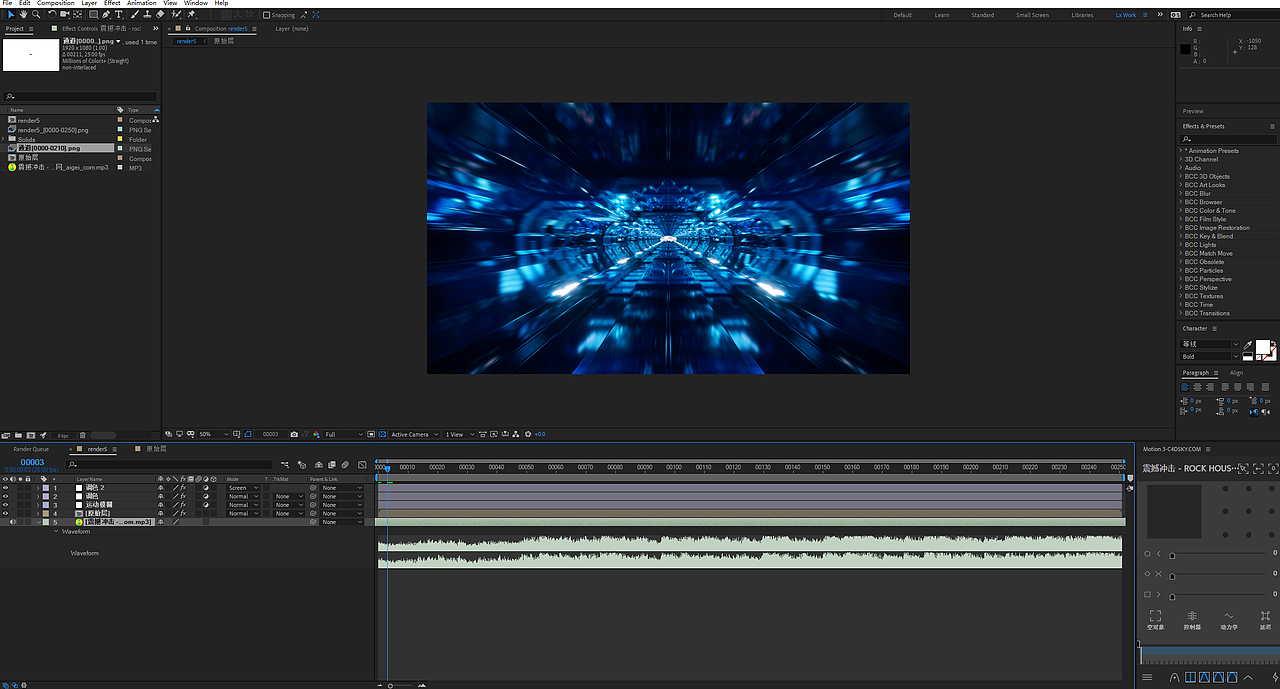Viewport: 1280px width, 689px height.
Task: Enable the Snapping checkbox
Action: point(266,15)
